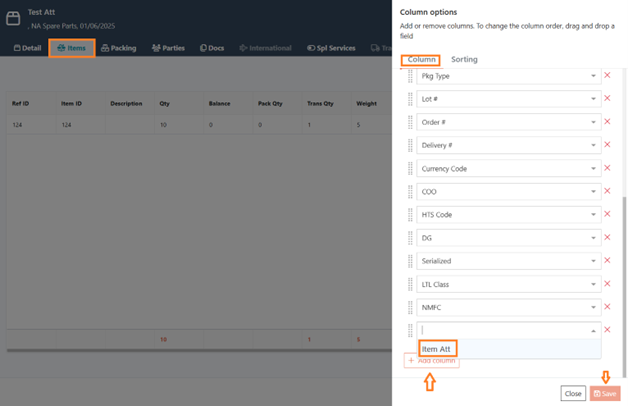Screen dimensions: 628x406
Task: Remove the LTL Class column
Action: (607, 283)
